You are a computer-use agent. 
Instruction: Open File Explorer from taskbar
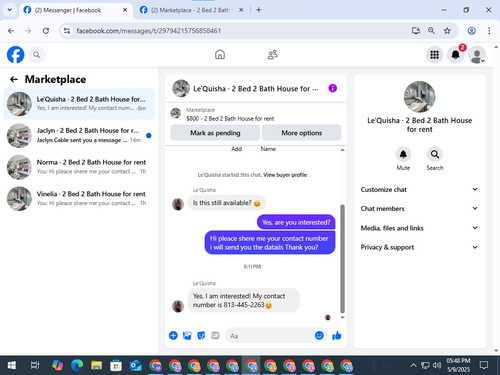[x=96, y=365]
